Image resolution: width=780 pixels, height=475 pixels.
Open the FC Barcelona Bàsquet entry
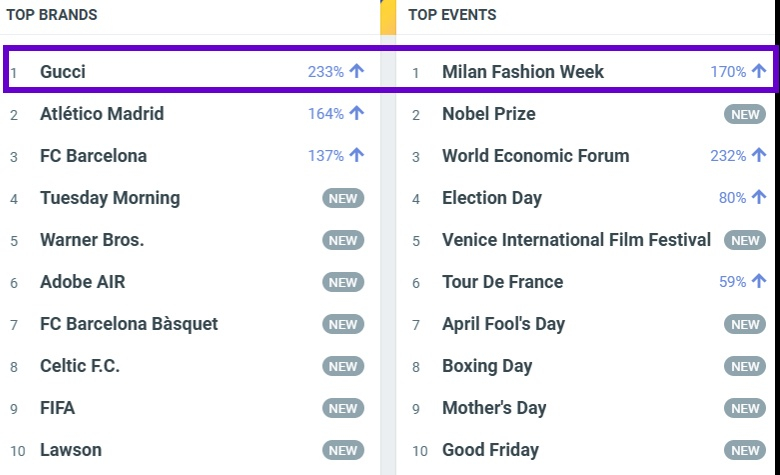pyautogui.click(x=129, y=324)
